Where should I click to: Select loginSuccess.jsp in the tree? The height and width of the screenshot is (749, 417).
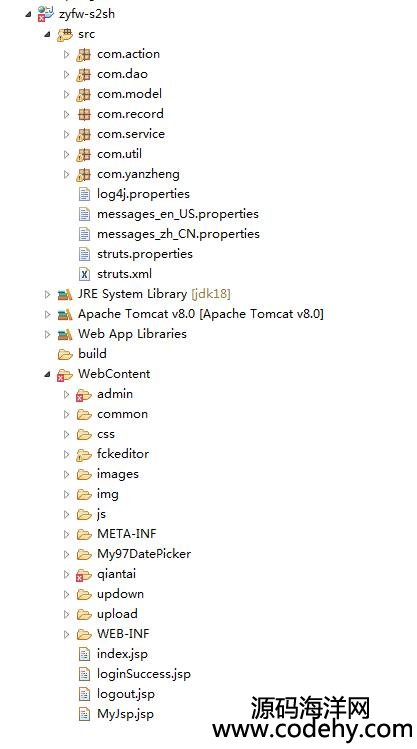(x=144, y=674)
